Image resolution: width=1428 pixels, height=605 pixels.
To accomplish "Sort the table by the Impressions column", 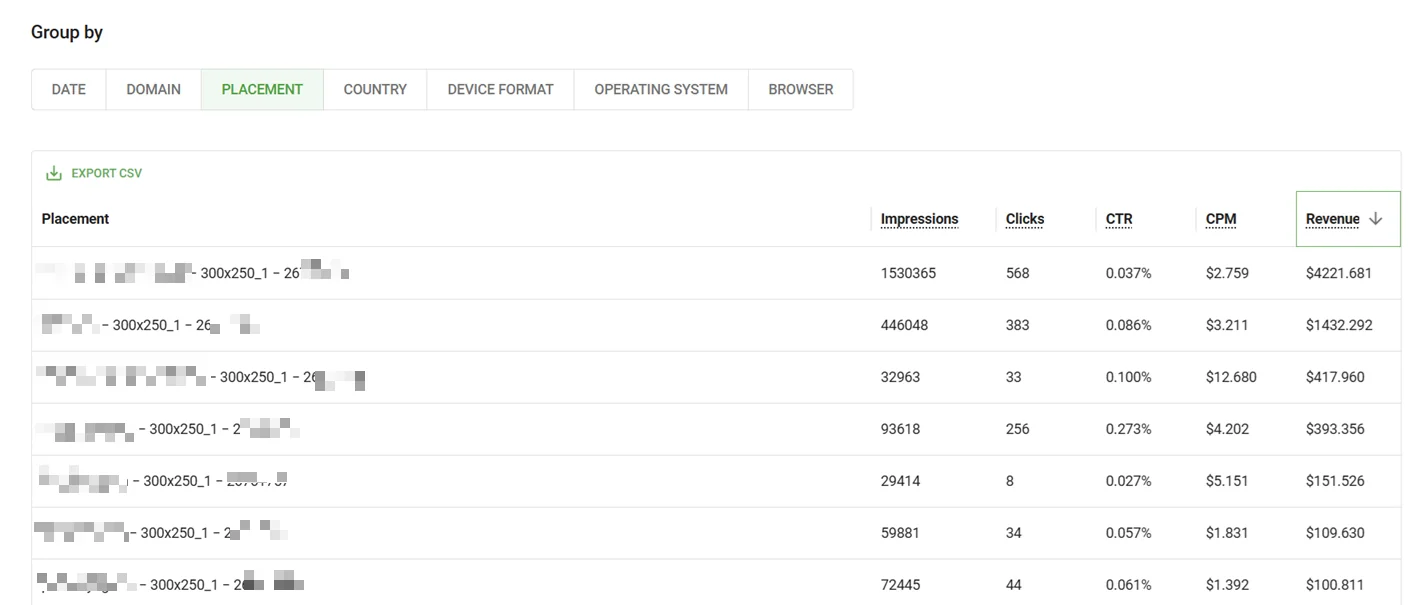I will 919,219.
